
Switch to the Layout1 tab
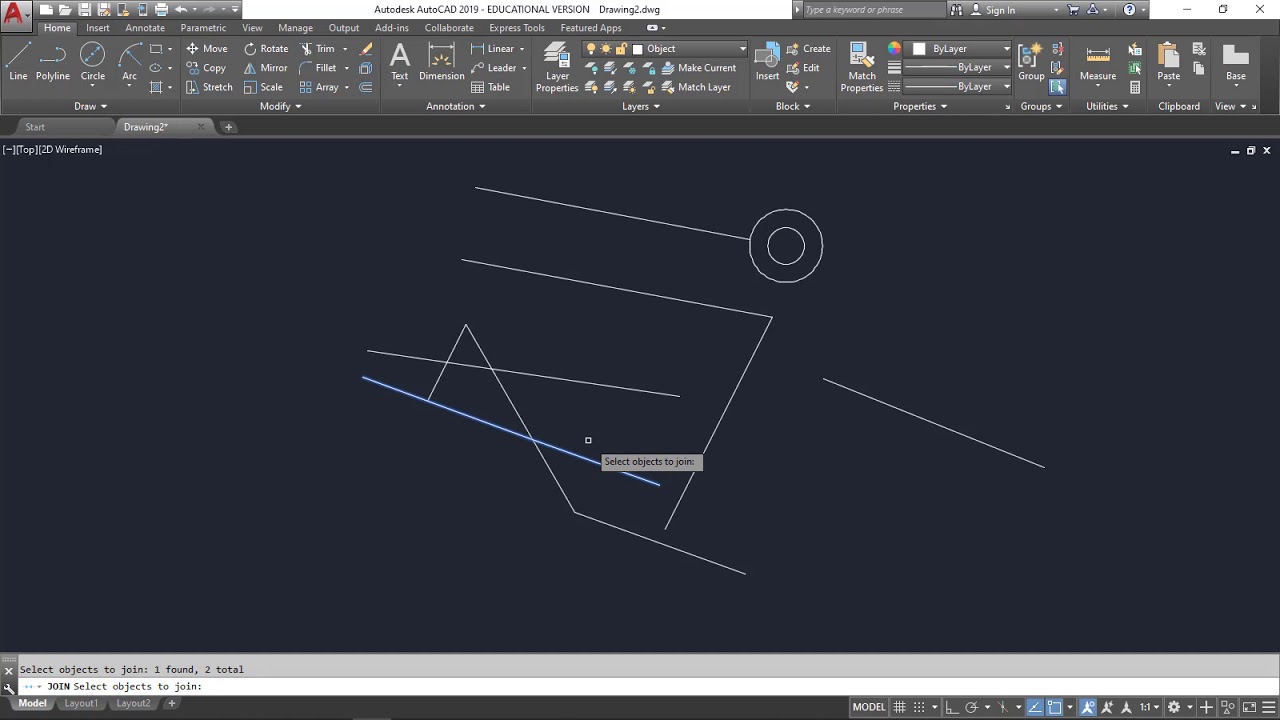pos(81,704)
